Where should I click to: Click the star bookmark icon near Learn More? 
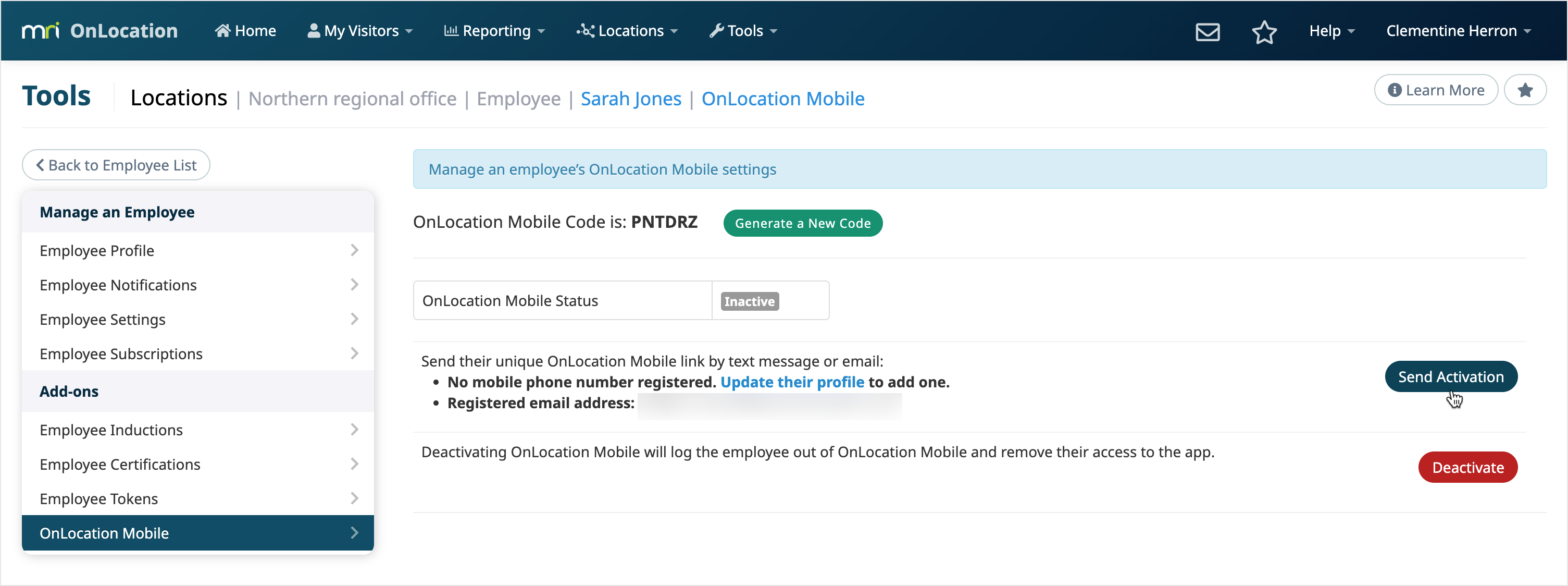(1526, 90)
